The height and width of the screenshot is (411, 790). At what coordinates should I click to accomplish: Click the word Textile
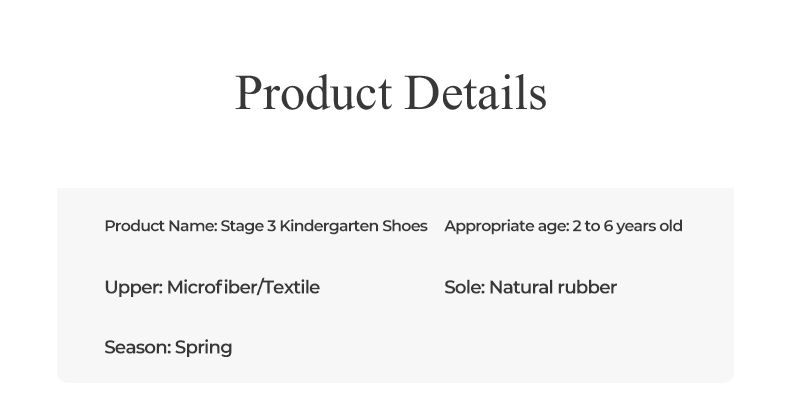click(291, 288)
